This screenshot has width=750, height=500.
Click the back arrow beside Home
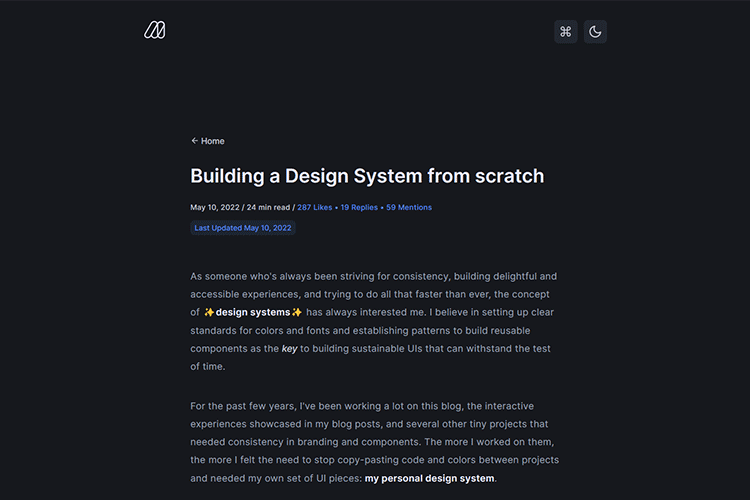(x=195, y=141)
